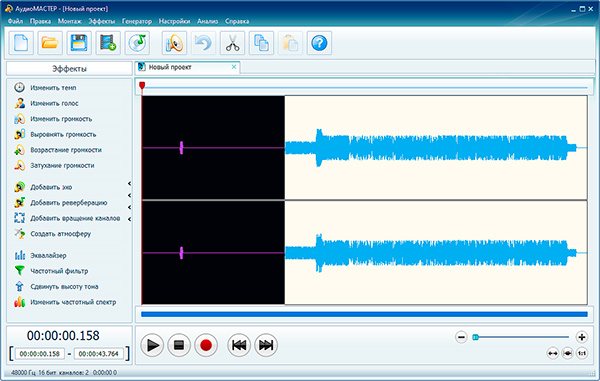The width and height of the screenshot is (600, 381).
Task: Undo last action with the curved arrow icon
Action: click(203, 43)
